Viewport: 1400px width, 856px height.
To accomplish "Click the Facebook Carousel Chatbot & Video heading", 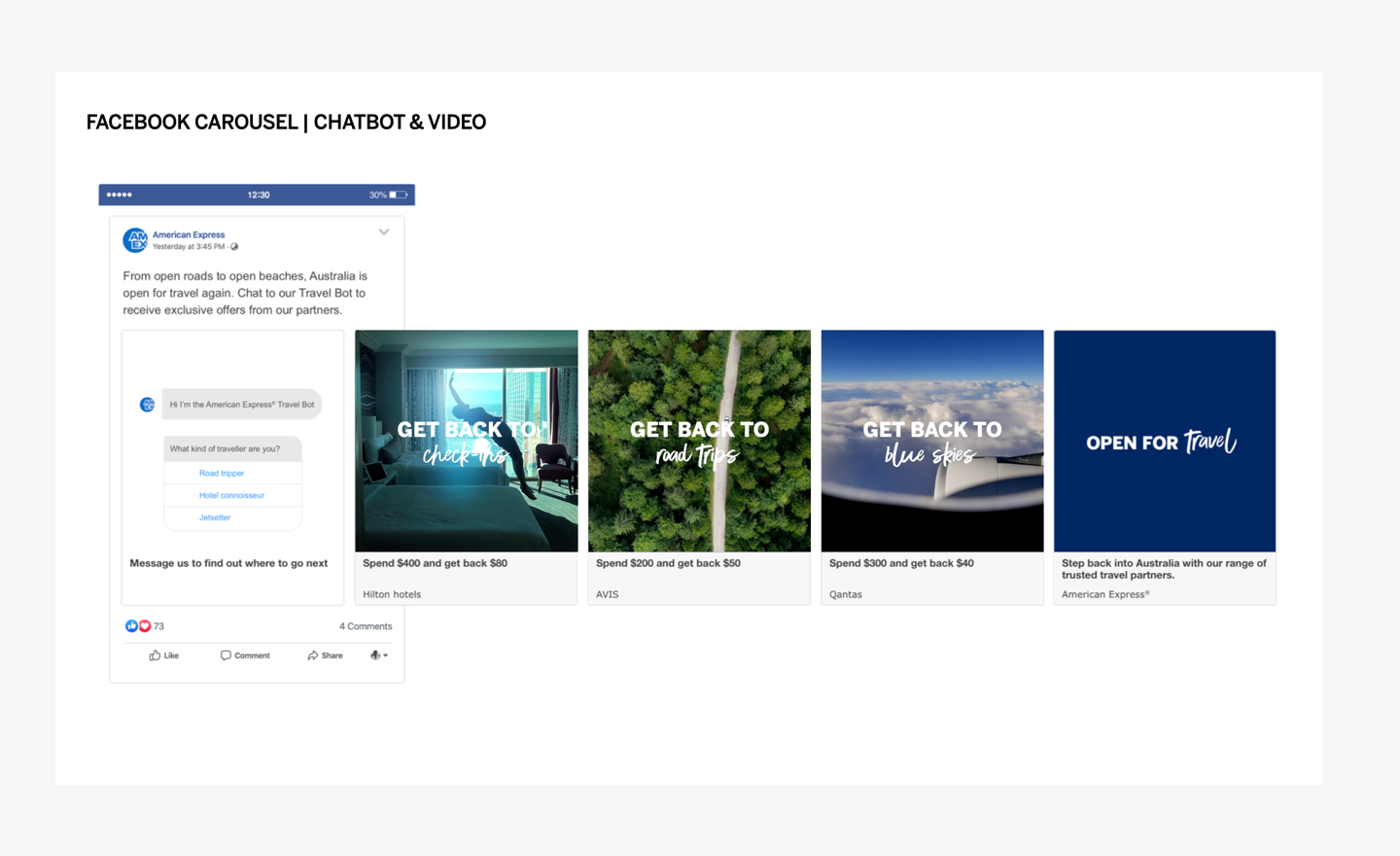I will [286, 122].
